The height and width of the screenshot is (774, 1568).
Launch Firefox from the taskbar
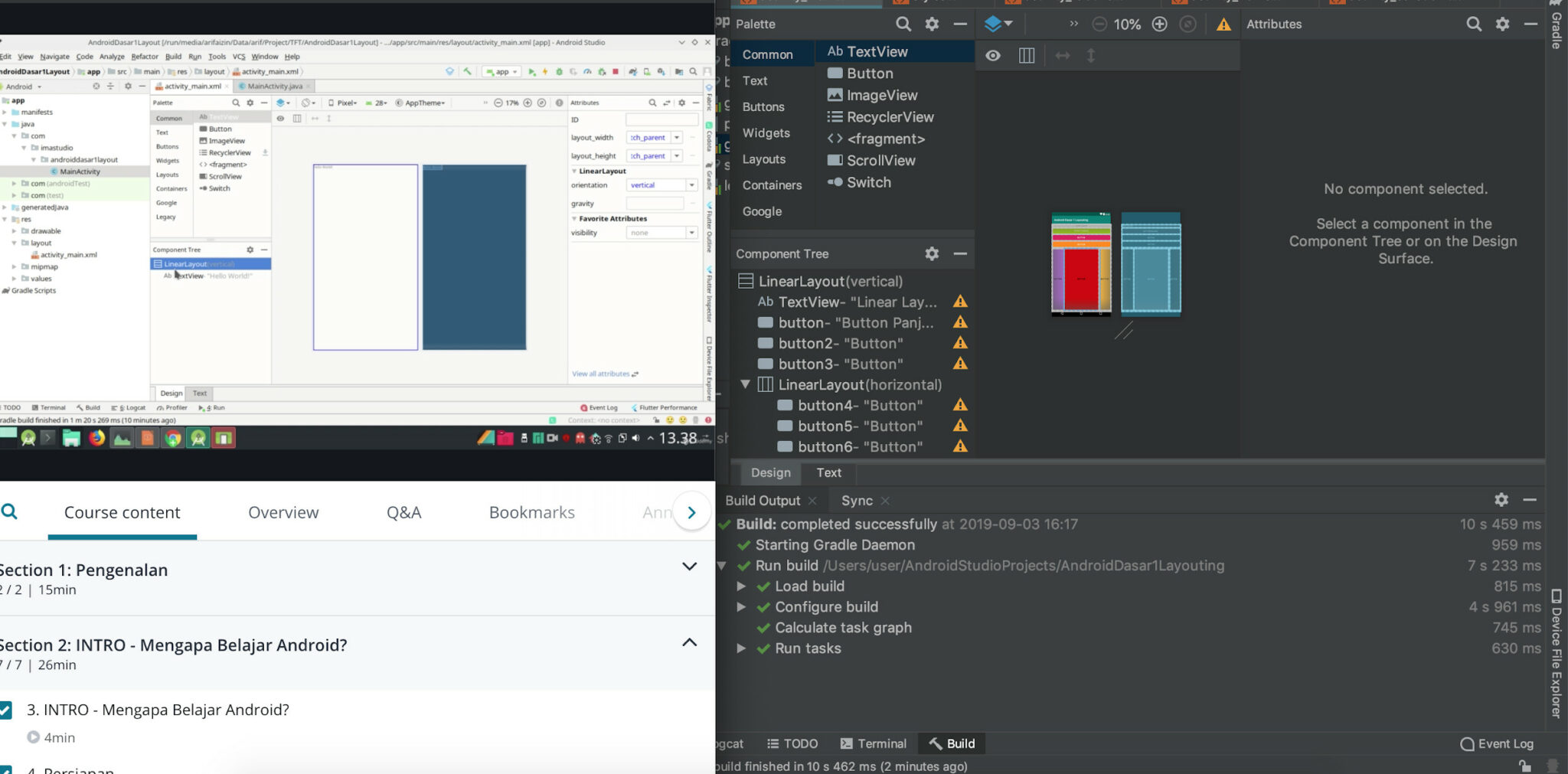point(97,437)
